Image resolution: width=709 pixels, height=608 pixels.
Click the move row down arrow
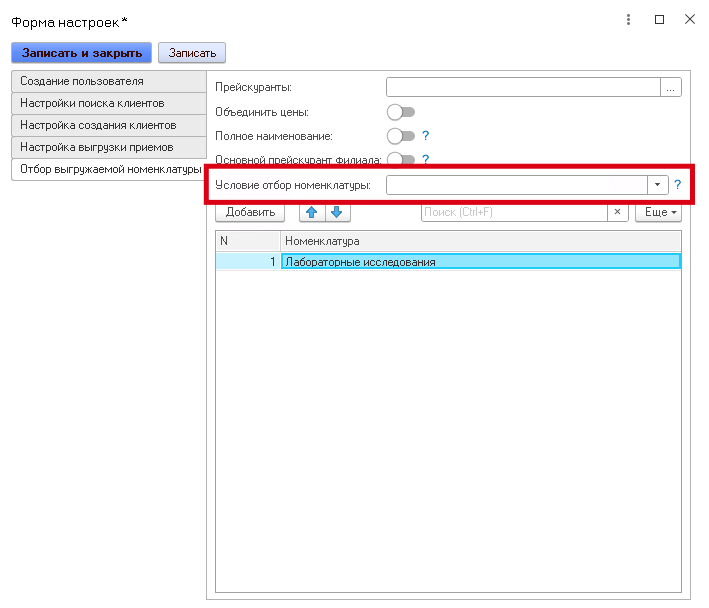pos(337,212)
